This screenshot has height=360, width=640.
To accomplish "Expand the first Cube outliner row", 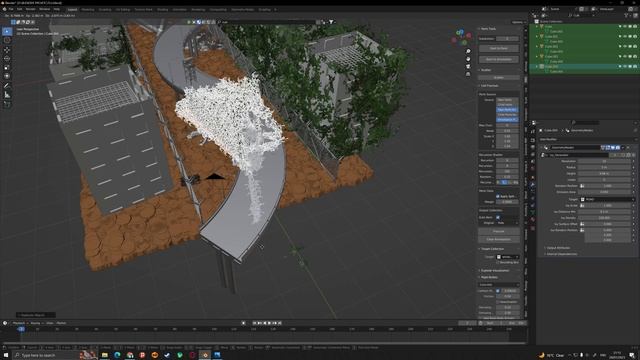I will pyautogui.click(x=537, y=27).
